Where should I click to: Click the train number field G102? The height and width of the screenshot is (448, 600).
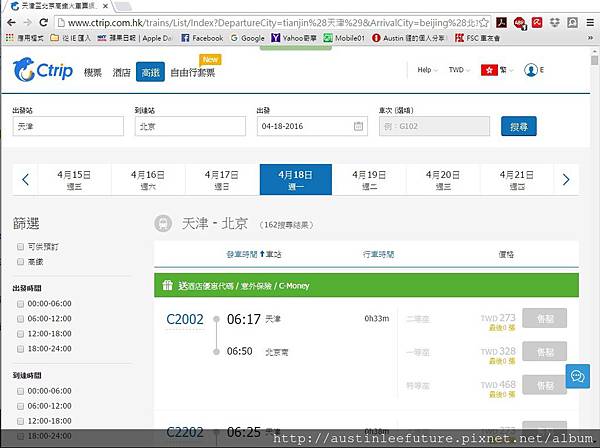pos(434,126)
